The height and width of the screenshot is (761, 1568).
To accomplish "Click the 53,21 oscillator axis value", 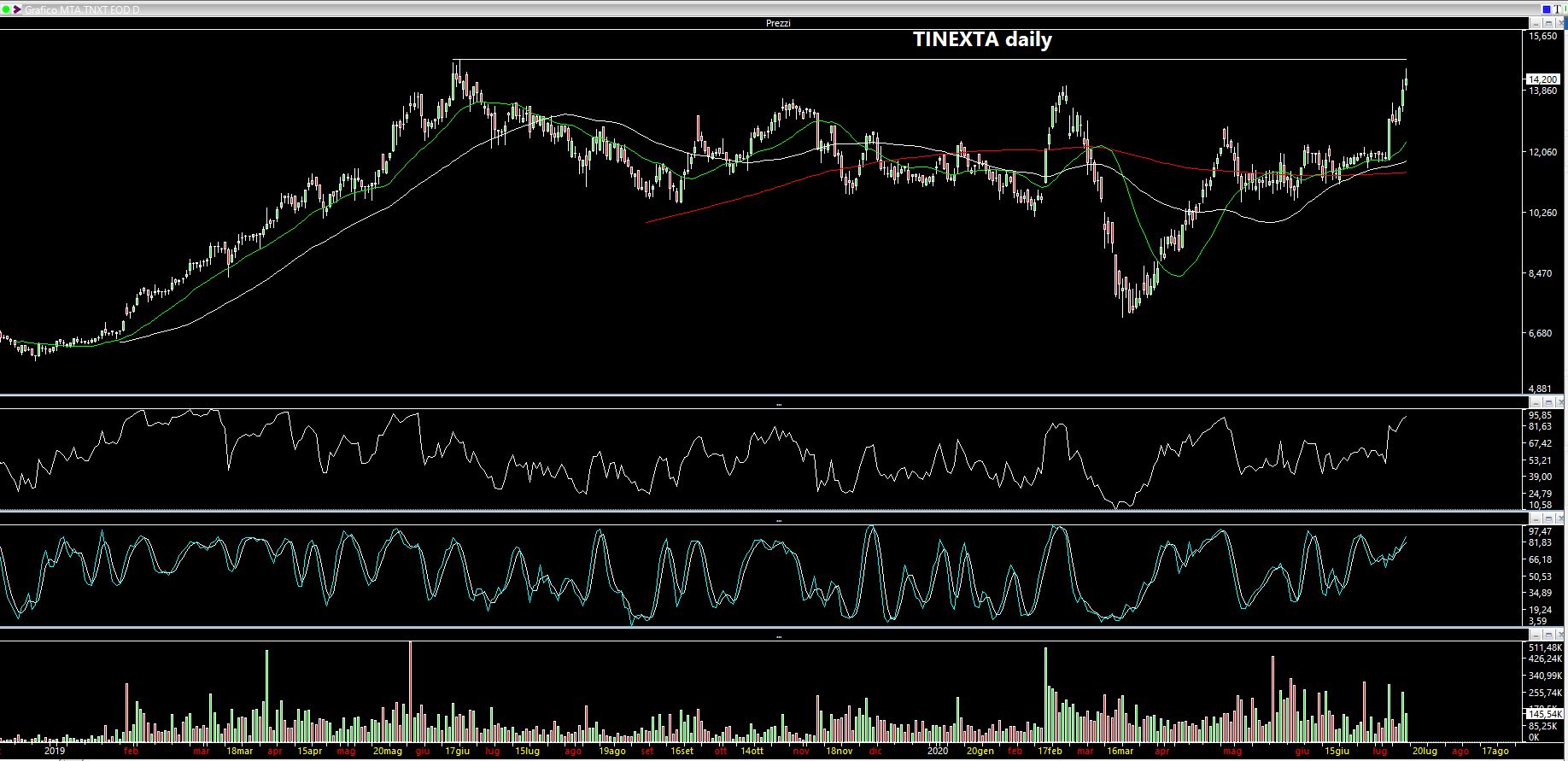I will click(1540, 460).
